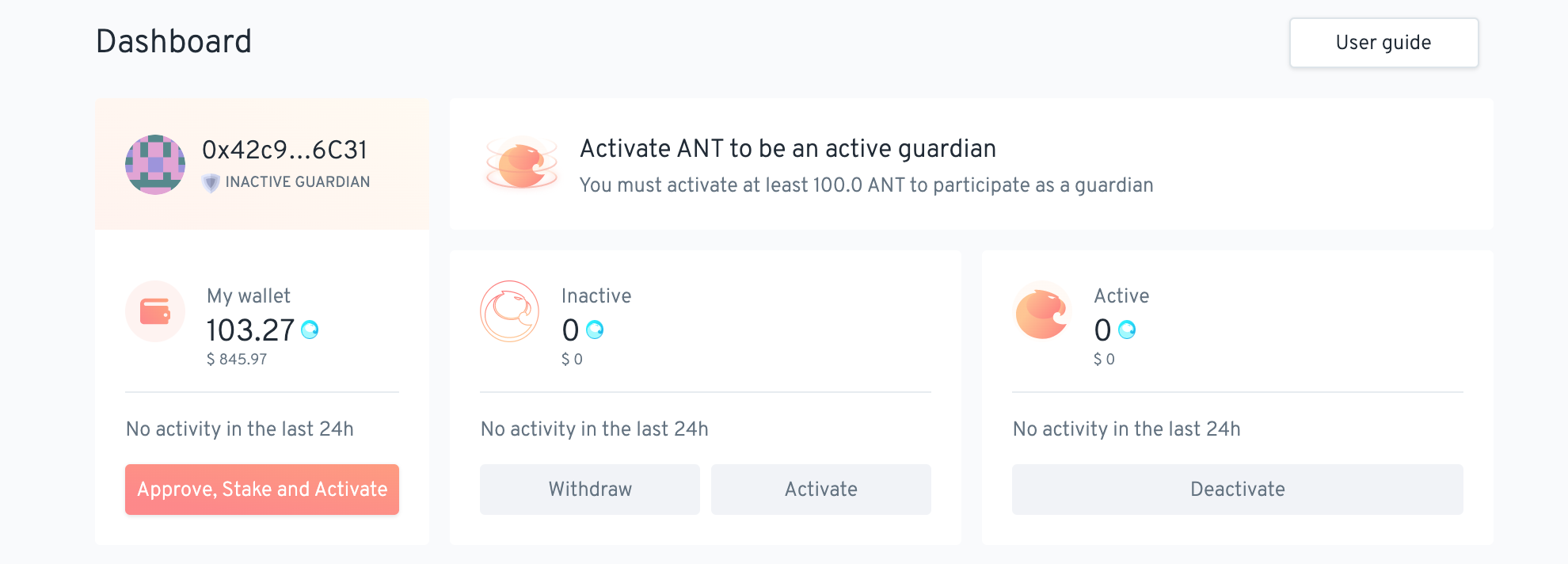Click the INACTIVE GUARDIAN status label
This screenshot has height=564, width=1568.
298,182
